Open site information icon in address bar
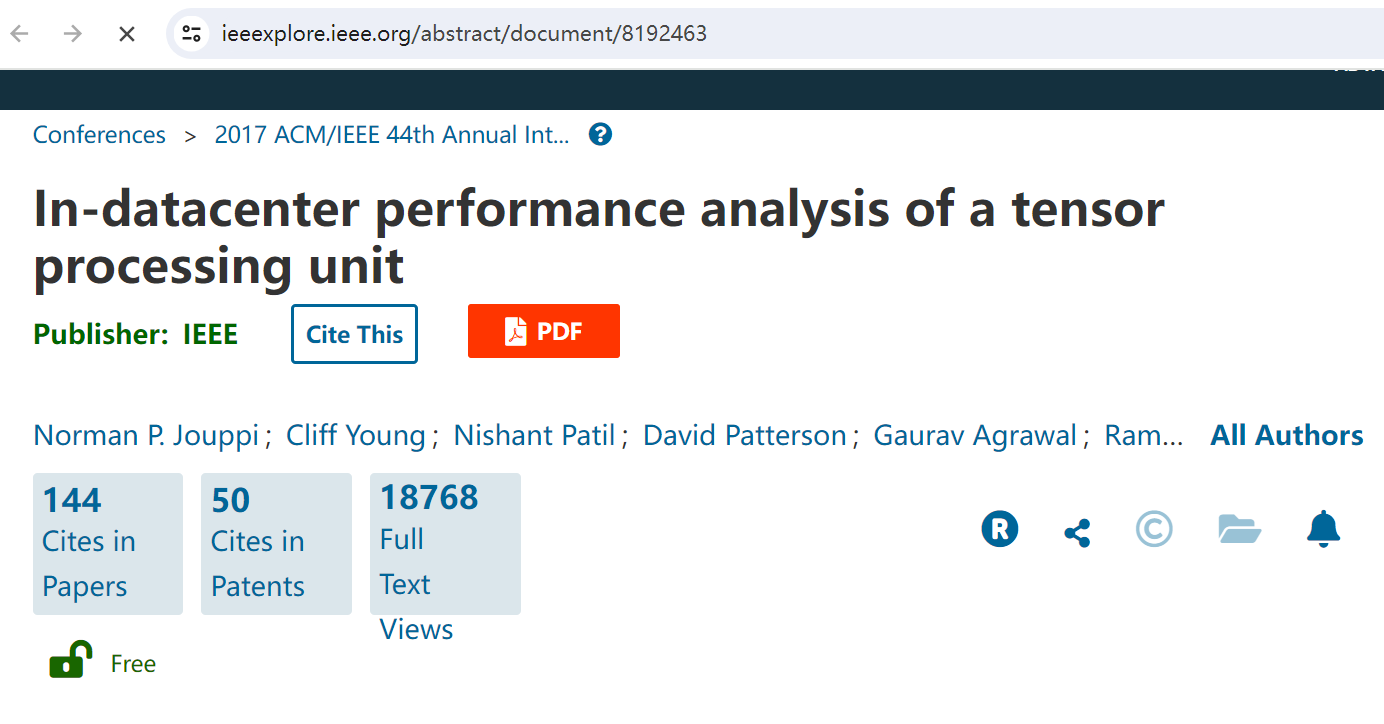Viewport: 1384px width, 724px height. click(191, 34)
